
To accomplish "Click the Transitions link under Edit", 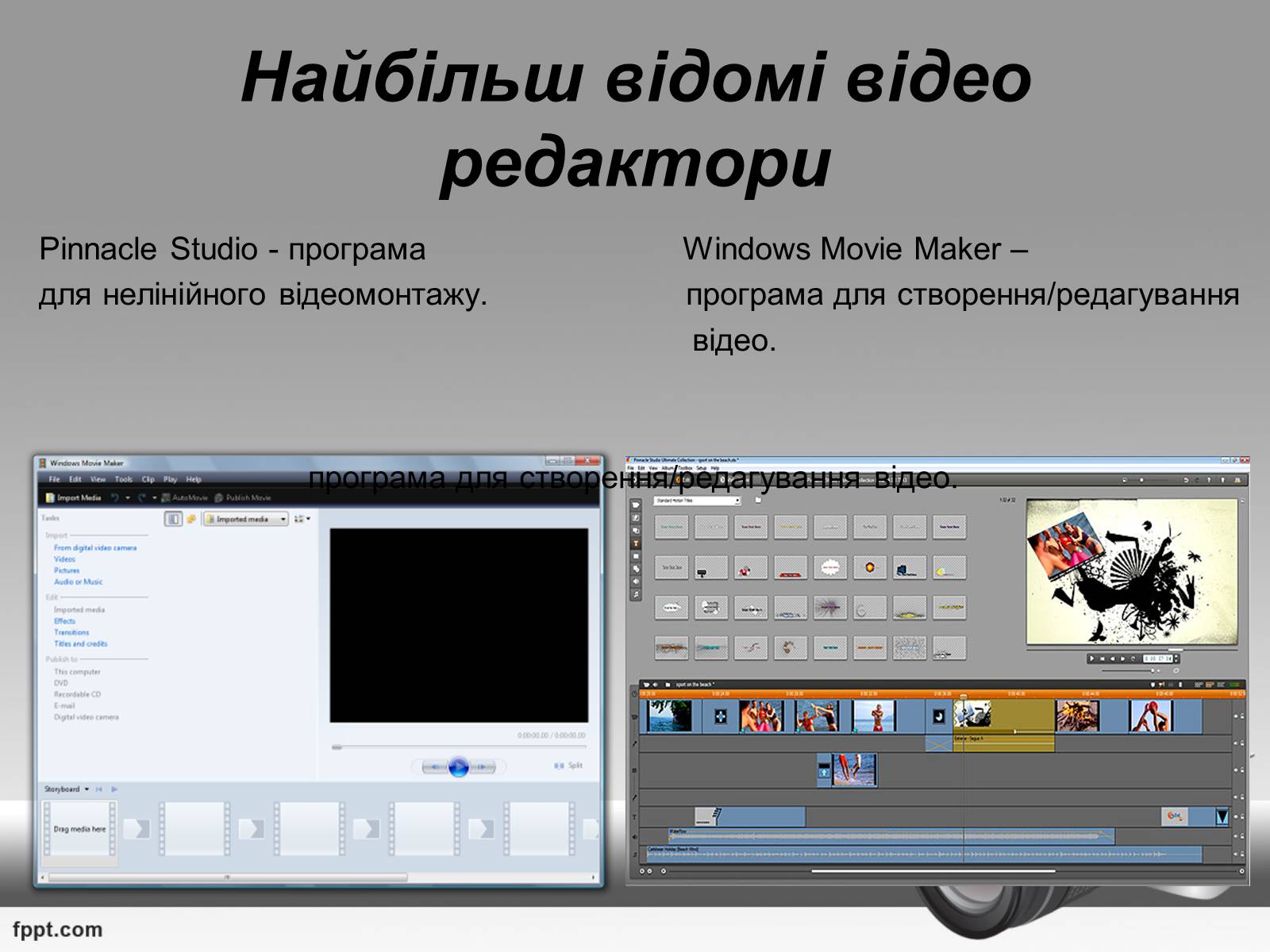I will click(x=71, y=632).
